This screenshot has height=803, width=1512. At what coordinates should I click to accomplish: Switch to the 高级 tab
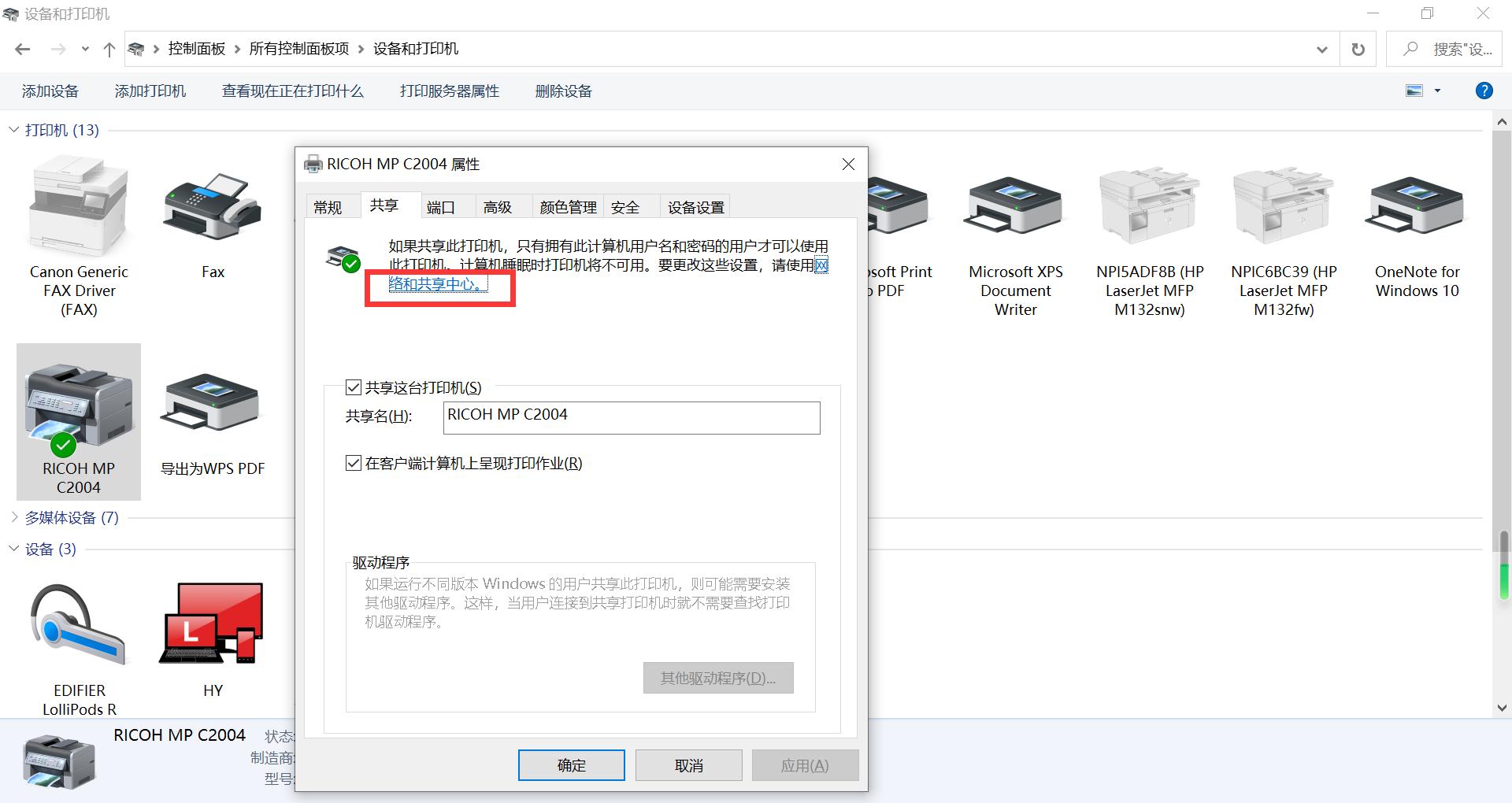(498, 206)
